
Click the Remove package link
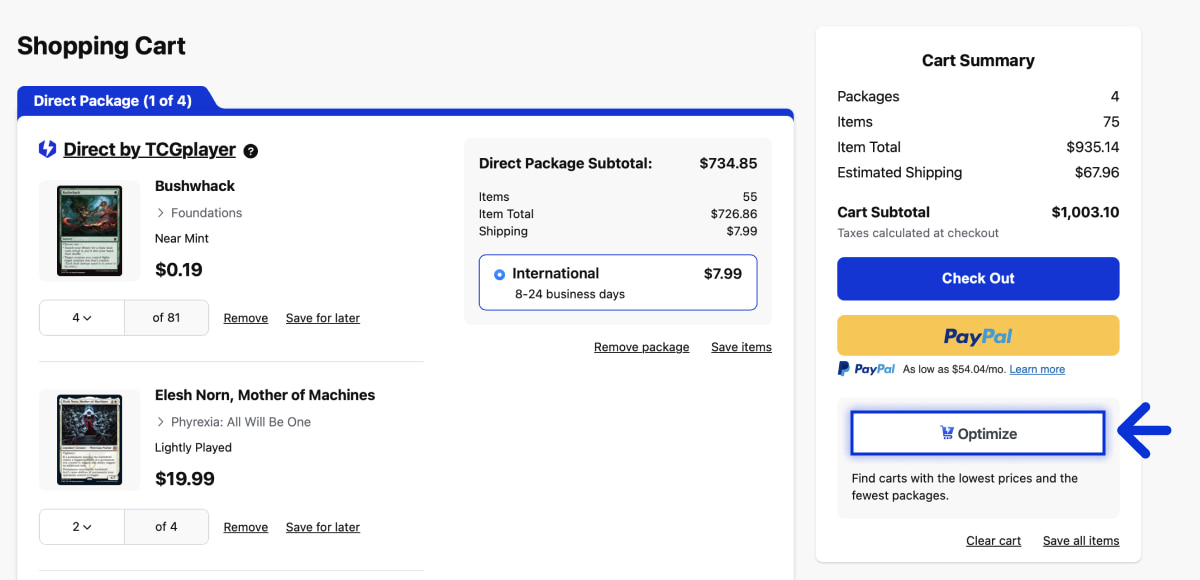pyautogui.click(x=641, y=347)
